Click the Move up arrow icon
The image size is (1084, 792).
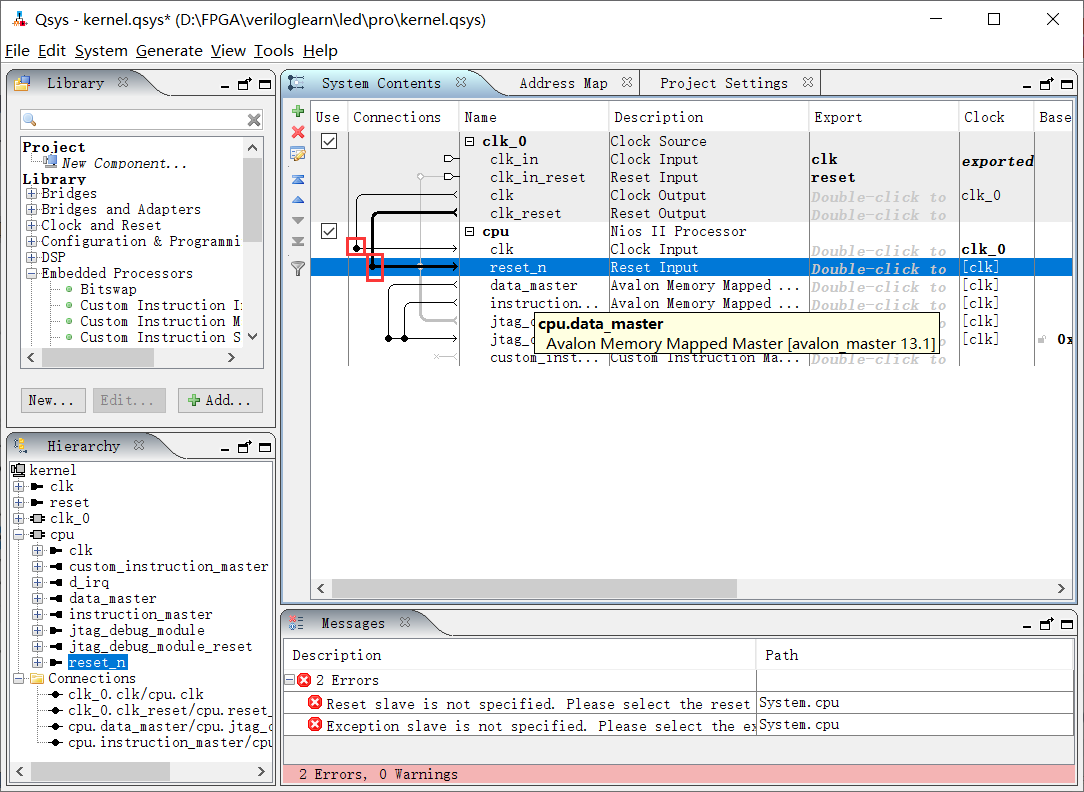tap(298, 200)
